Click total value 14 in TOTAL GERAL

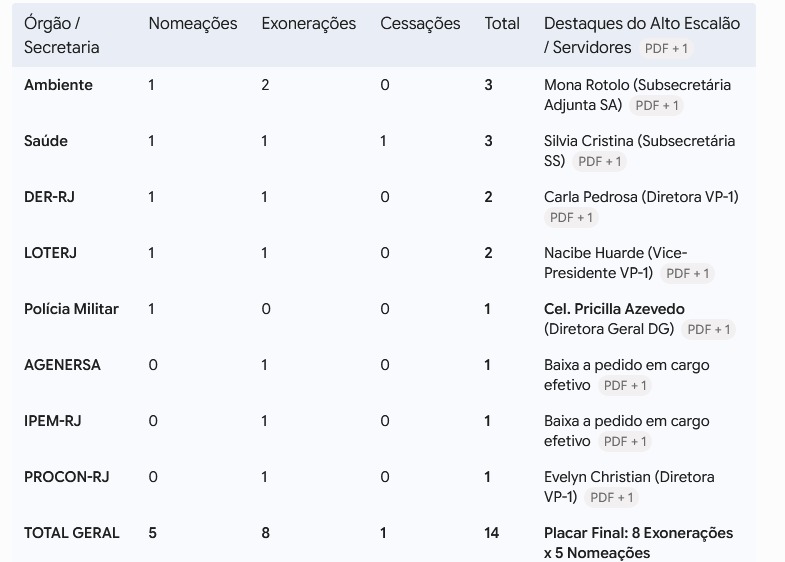(492, 533)
